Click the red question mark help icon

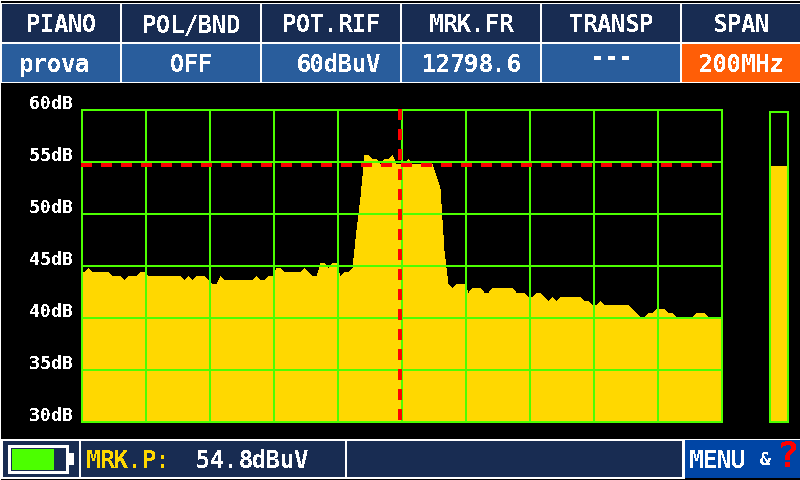point(788,453)
